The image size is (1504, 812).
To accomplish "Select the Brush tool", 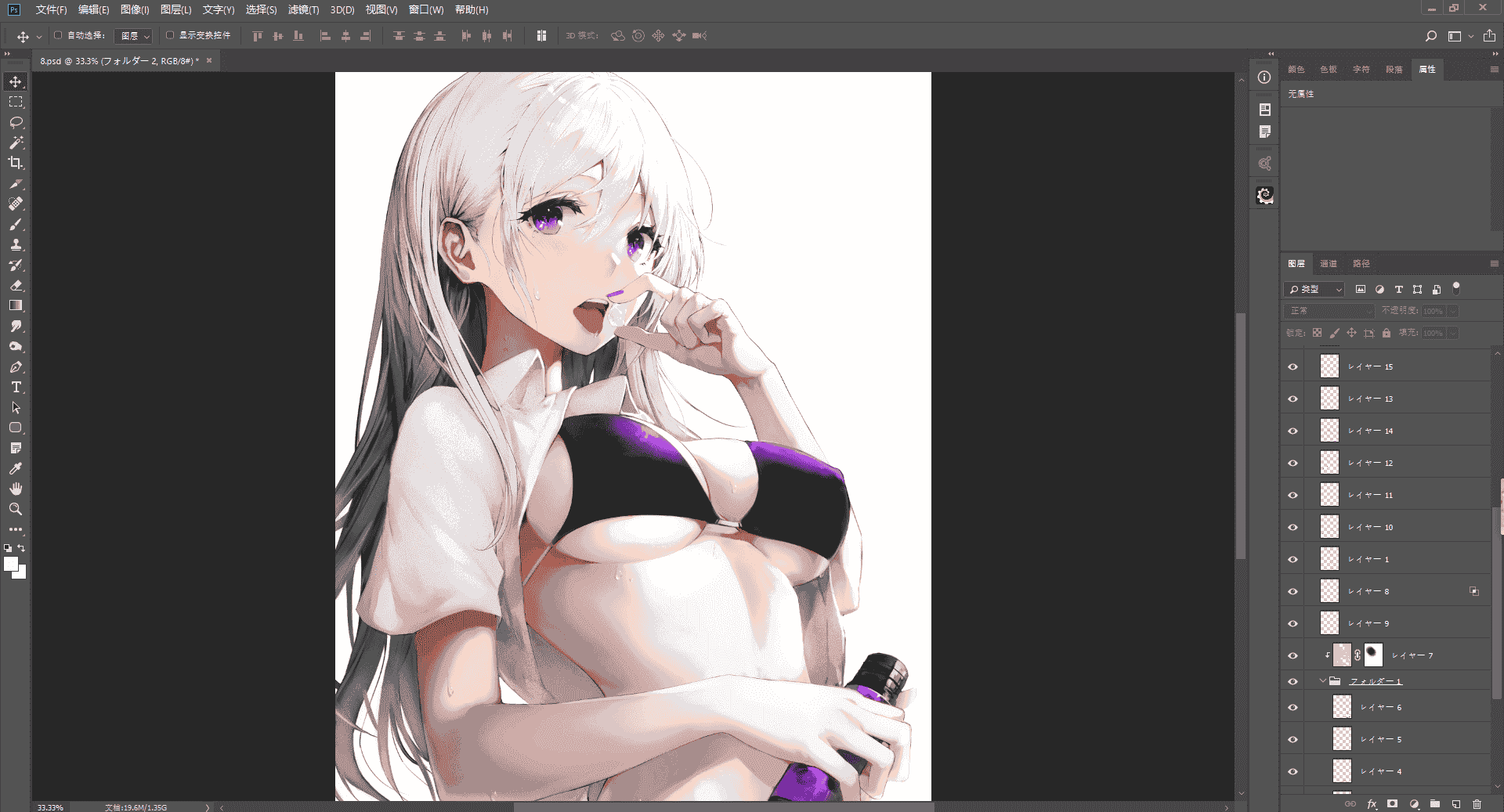I will click(16, 224).
